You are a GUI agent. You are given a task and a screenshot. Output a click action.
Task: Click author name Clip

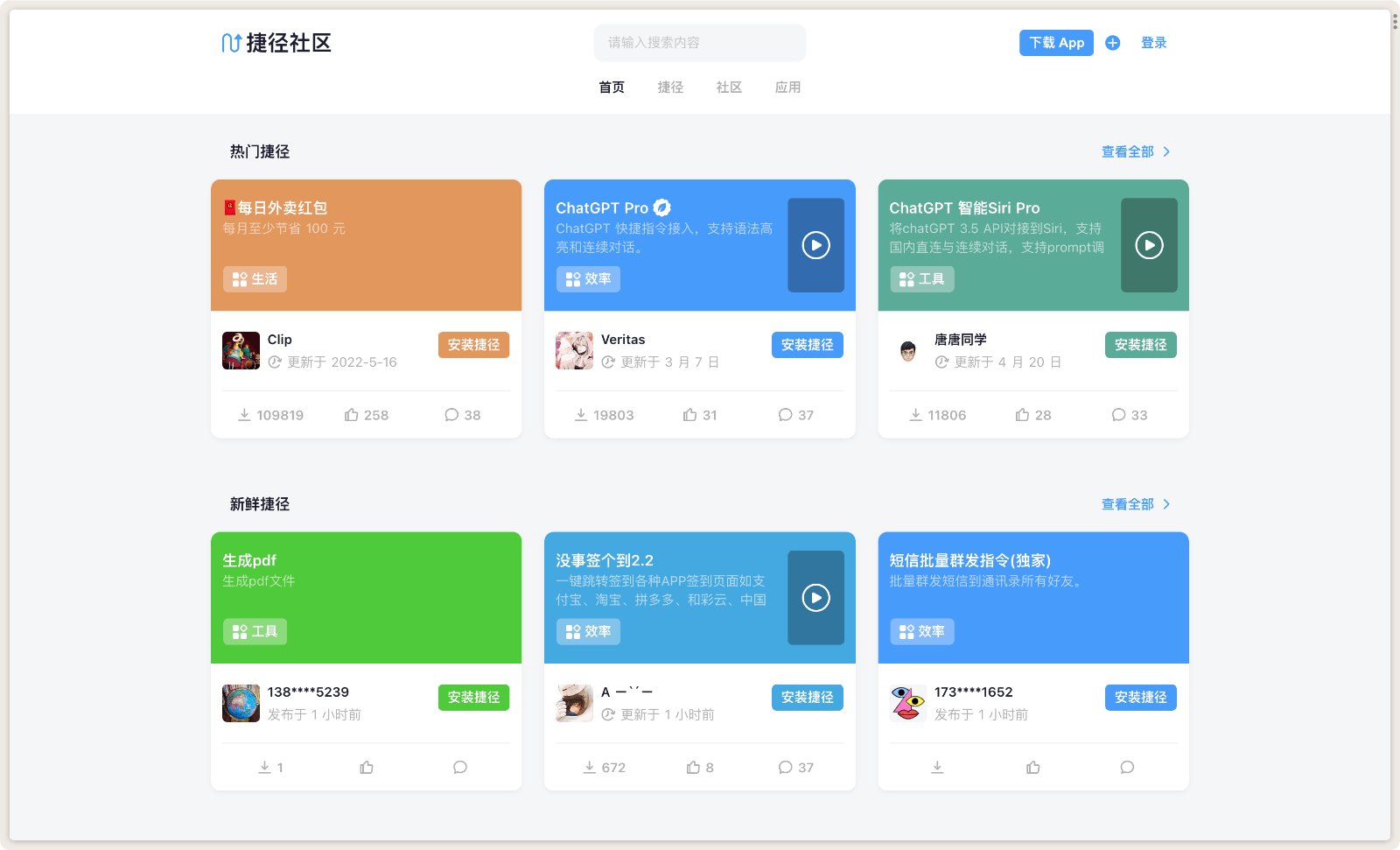pos(280,340)
